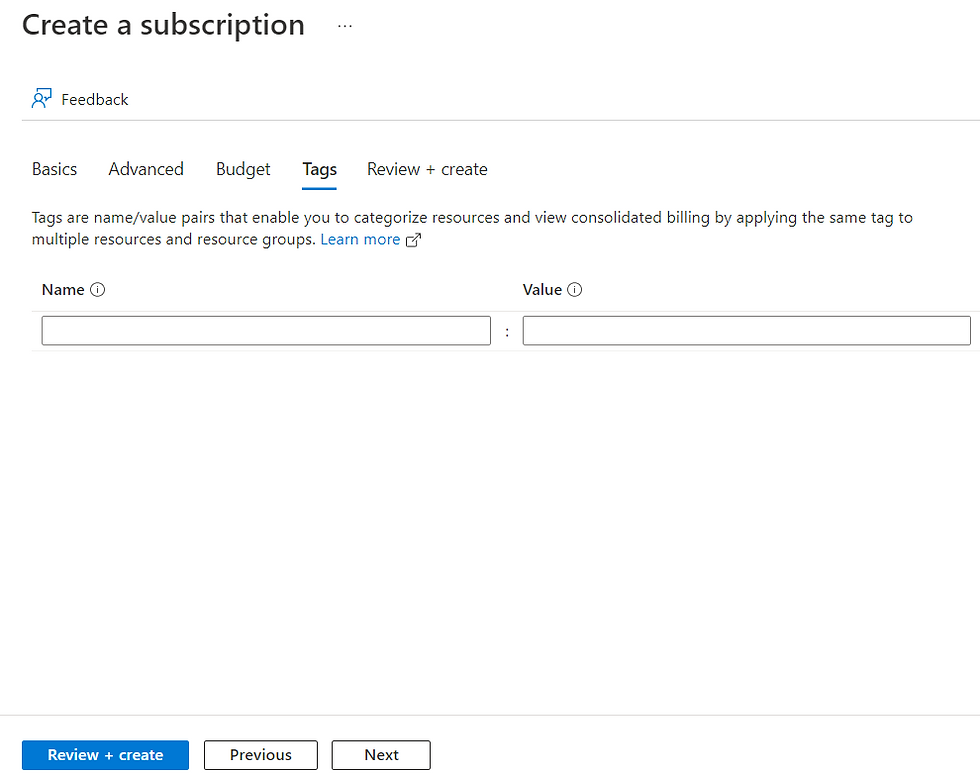Focus the tag Name input field
Viewport: 980px width, 775px height.
(266, 331)
